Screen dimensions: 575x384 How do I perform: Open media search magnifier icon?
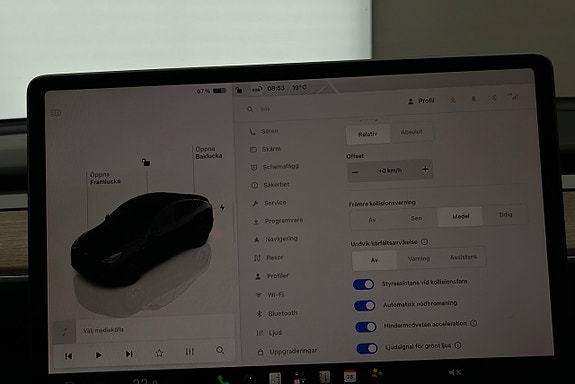(x=220, y=350)
